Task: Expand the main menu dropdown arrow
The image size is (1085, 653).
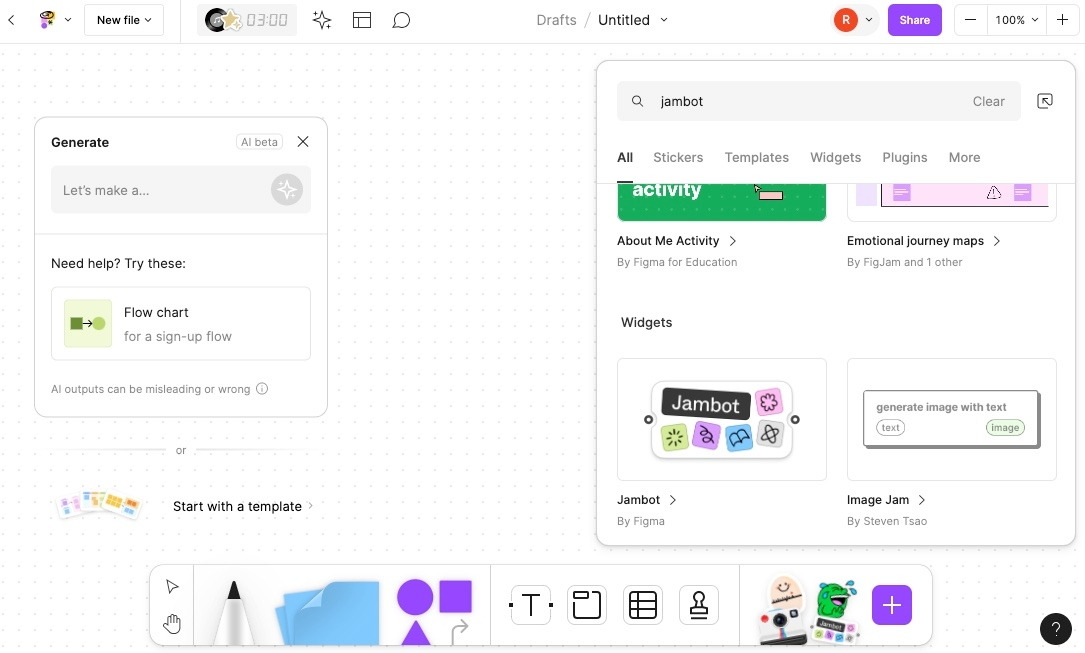Action: tap(68, 20)
